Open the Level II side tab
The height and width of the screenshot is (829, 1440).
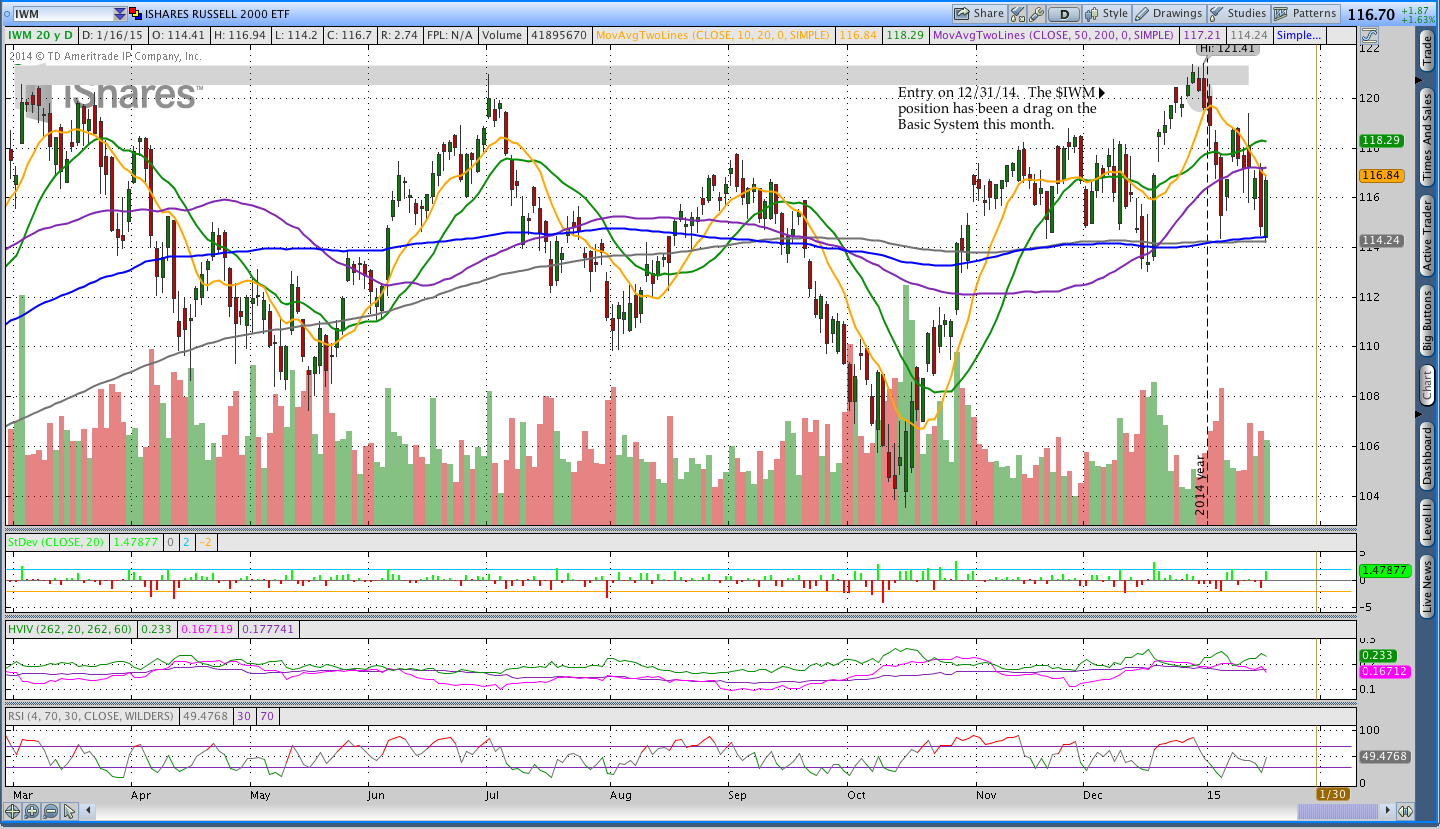1427,522
